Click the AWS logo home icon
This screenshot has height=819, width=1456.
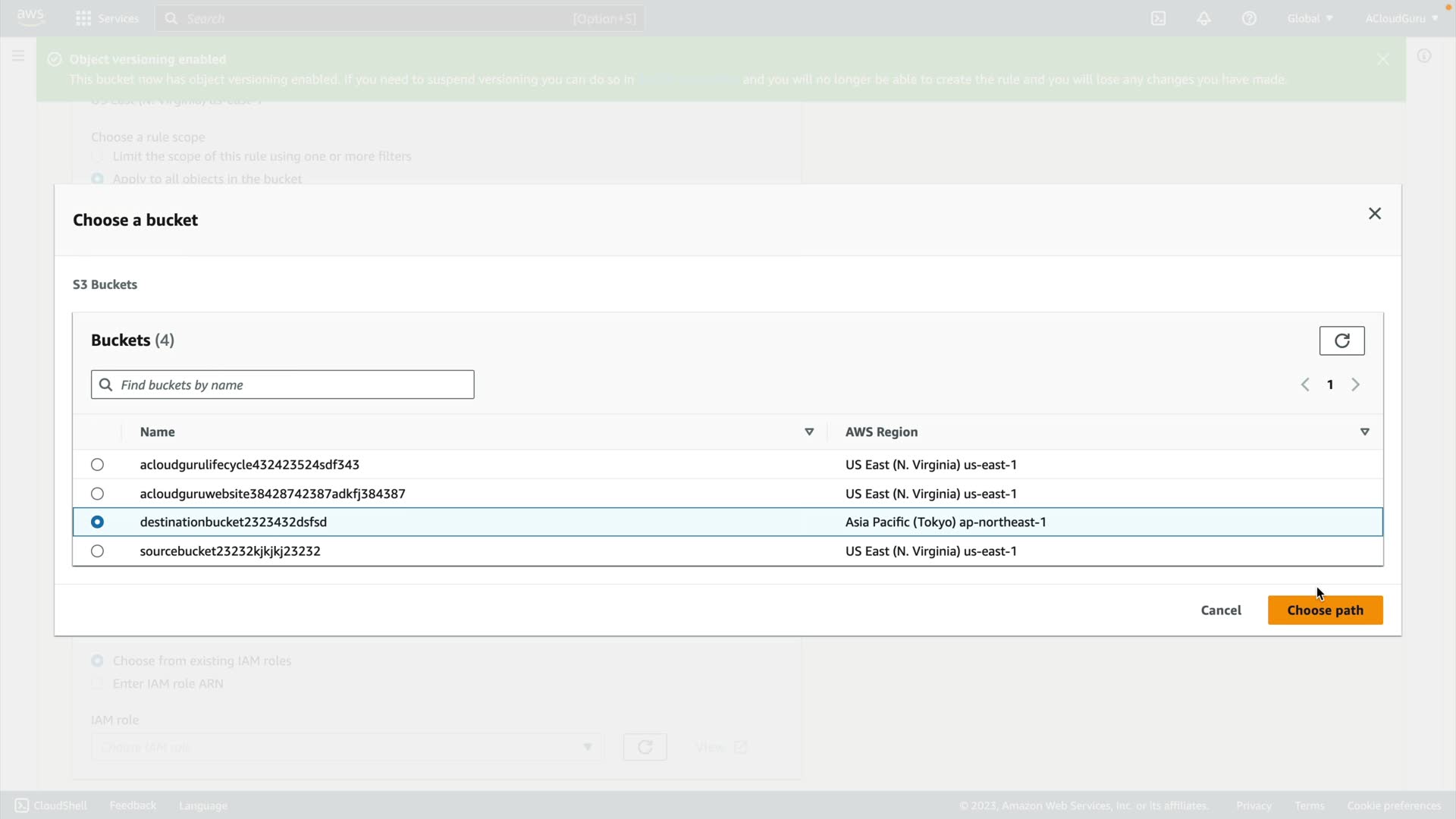click(x=30, y=17)
